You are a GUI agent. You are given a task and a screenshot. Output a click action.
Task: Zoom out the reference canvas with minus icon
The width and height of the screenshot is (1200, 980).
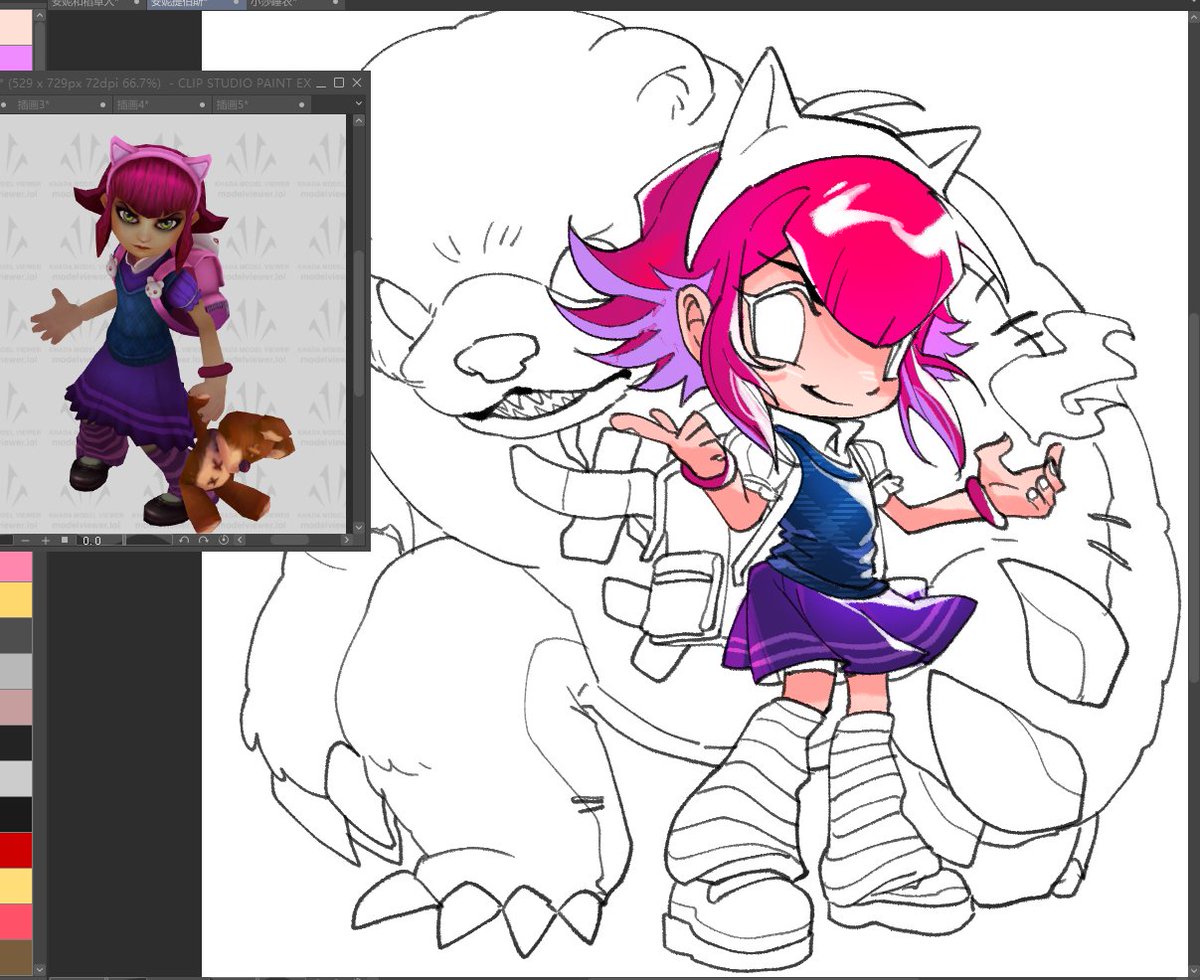(x=26, y=540)
